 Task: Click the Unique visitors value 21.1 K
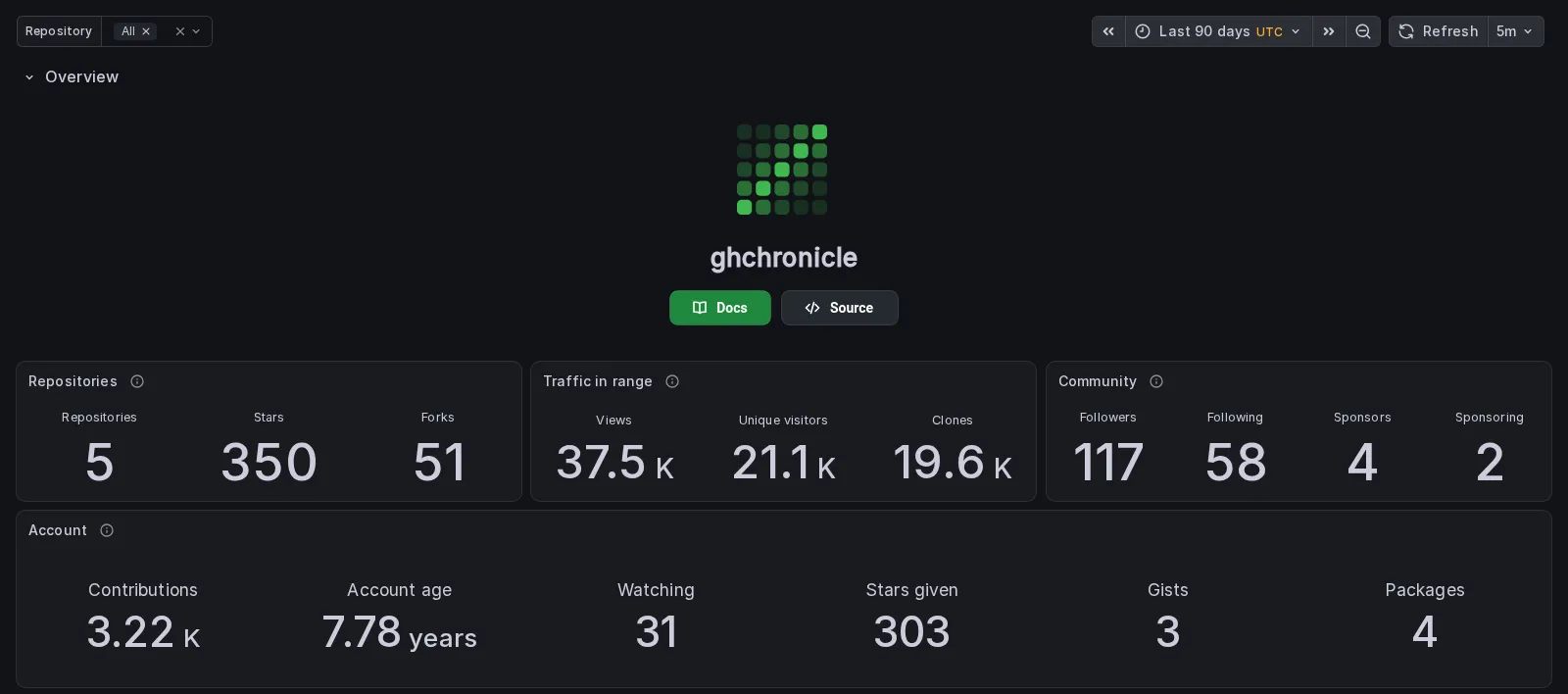784,463
